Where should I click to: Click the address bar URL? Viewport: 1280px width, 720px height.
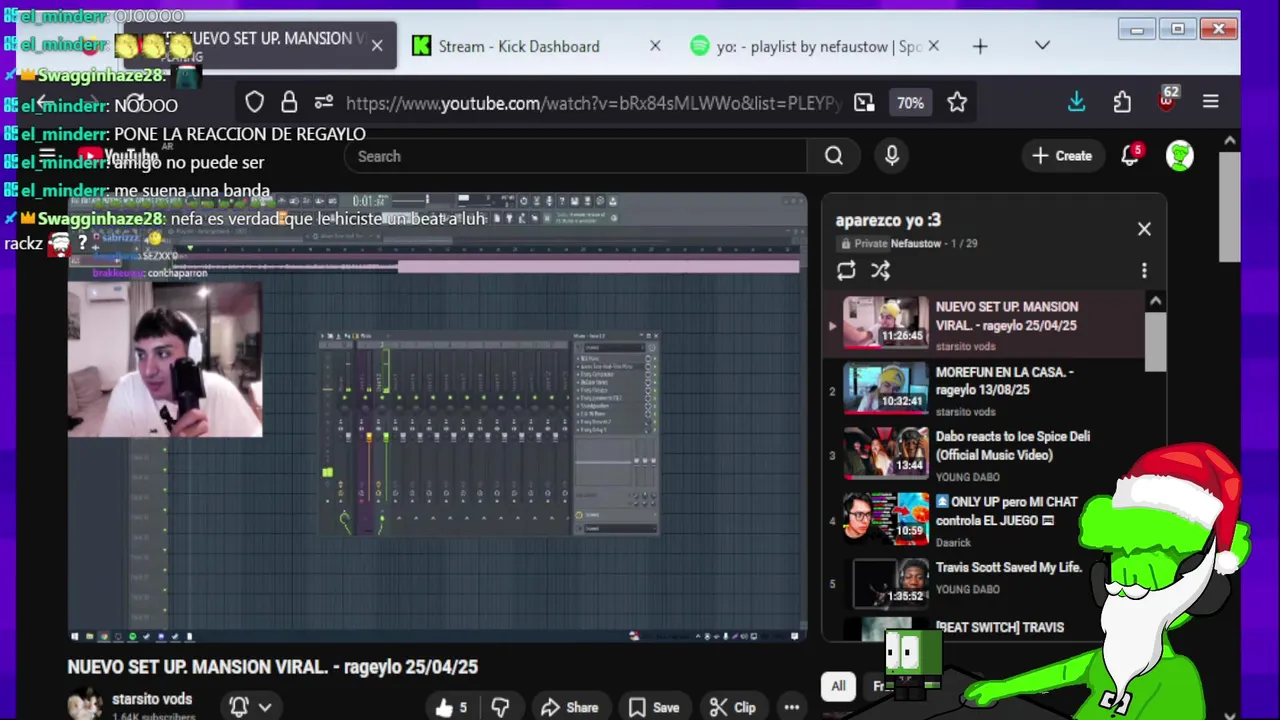point(594,103)
